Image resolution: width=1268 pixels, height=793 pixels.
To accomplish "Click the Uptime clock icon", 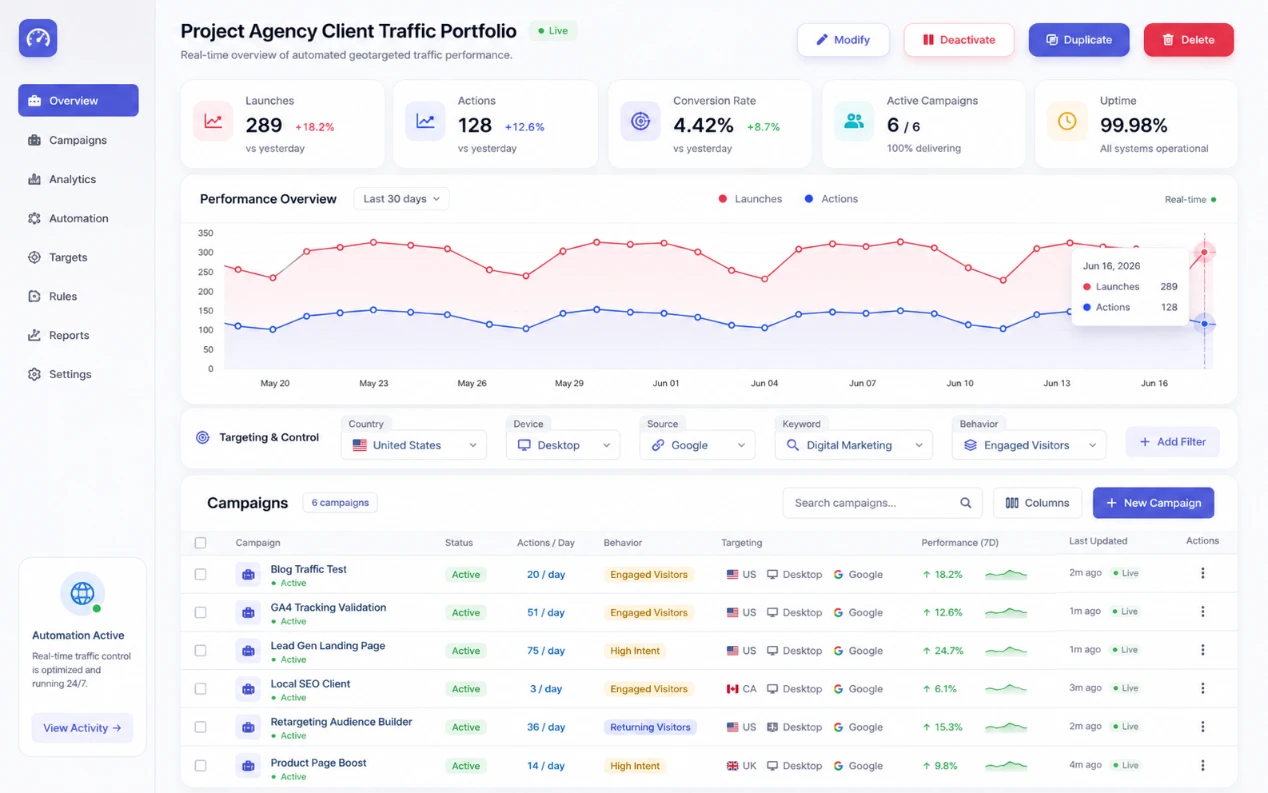I will pyautogui.click(x=1067, y=121).
